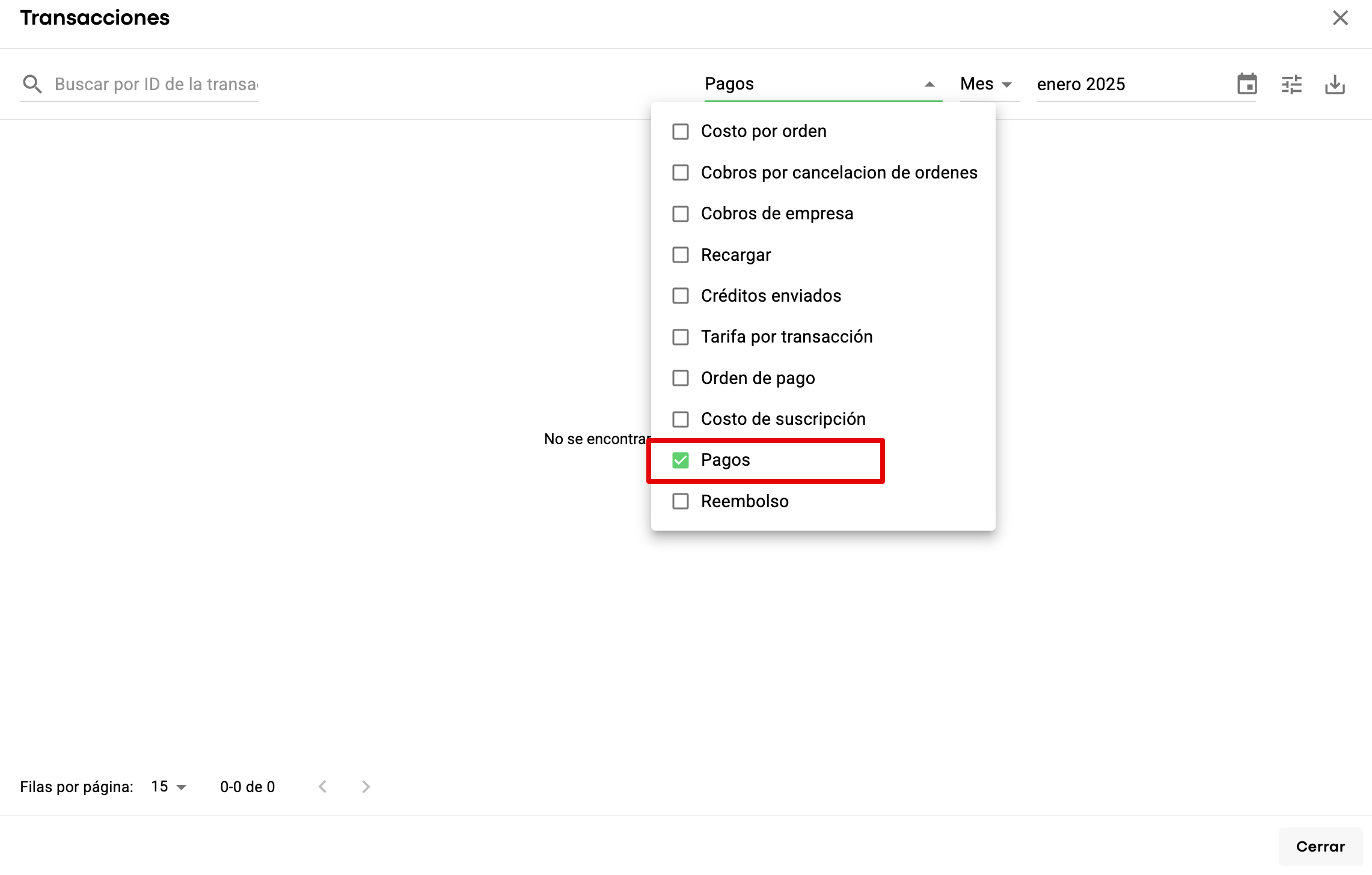The width and height of the screenshot is (1372, 875).
Task: Click the download transactions icon
Action: coord(1335,84)
